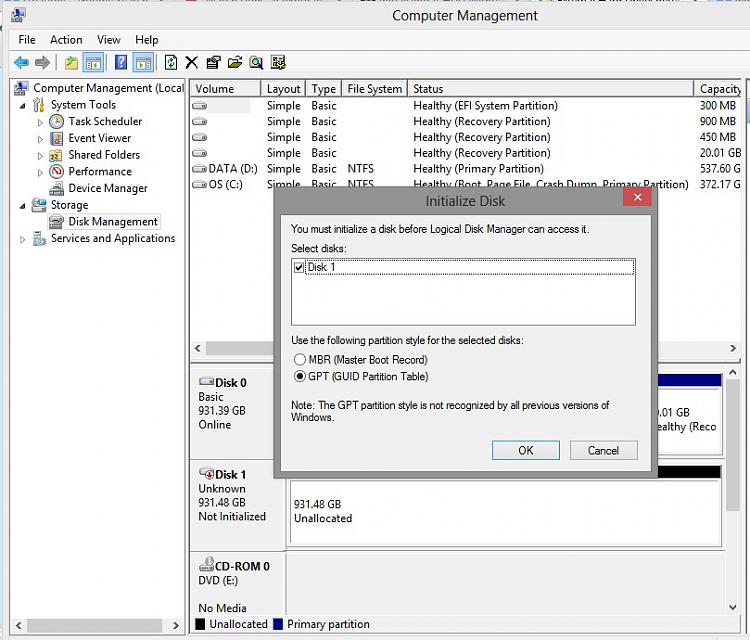
Task: Click the Capacity column header
Action: point(719,89)
